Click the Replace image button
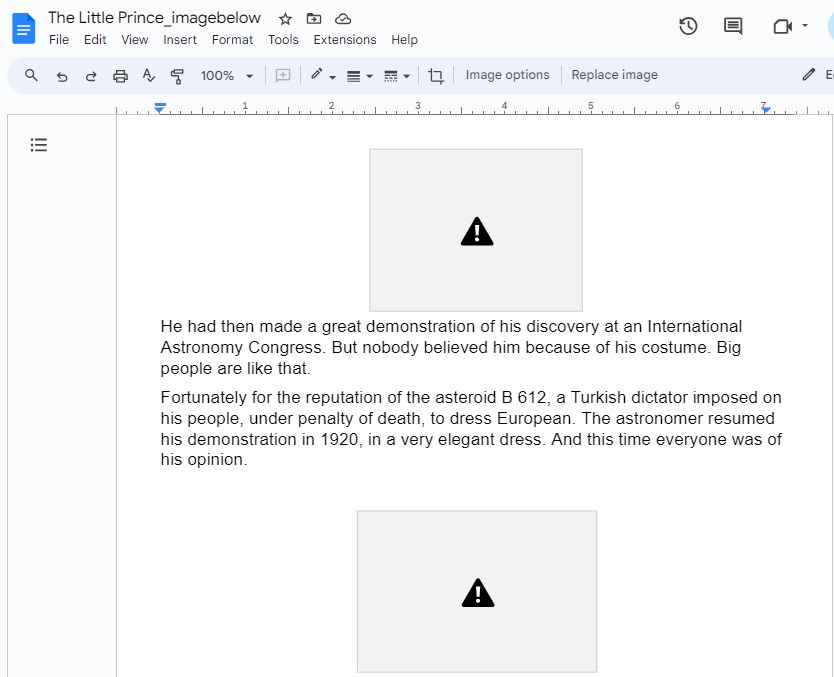 point(614,74)
